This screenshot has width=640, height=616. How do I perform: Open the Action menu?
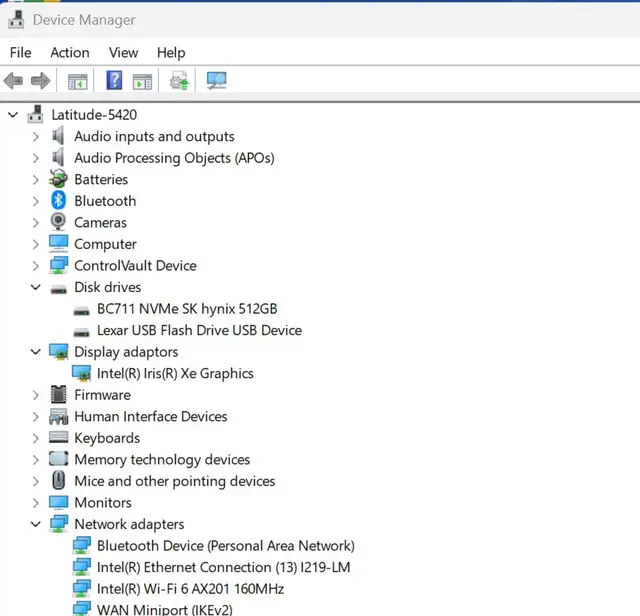pyautogui.click(x=70, y=53)
